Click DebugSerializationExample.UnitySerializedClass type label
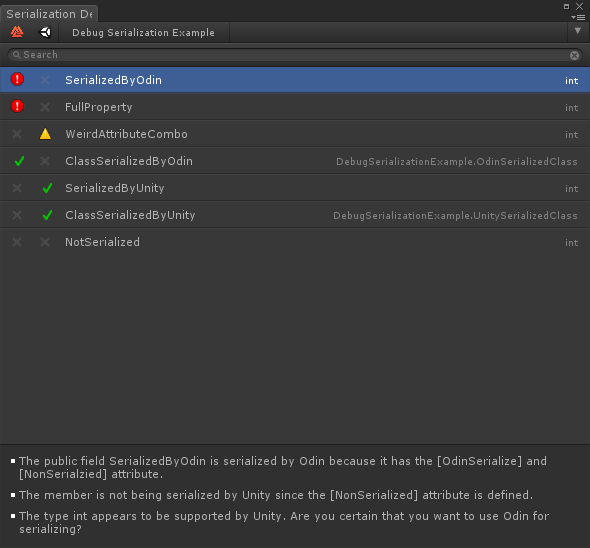The height and width of the screenshot is (548, 590). [455, 216]
